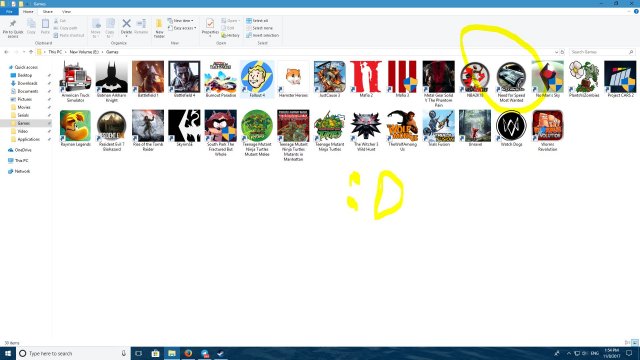The height and width of the screenshot is (360, 640).
Task: Select the Skyrim shortcut
Action: pyautogui.click(x=184, y=128)
